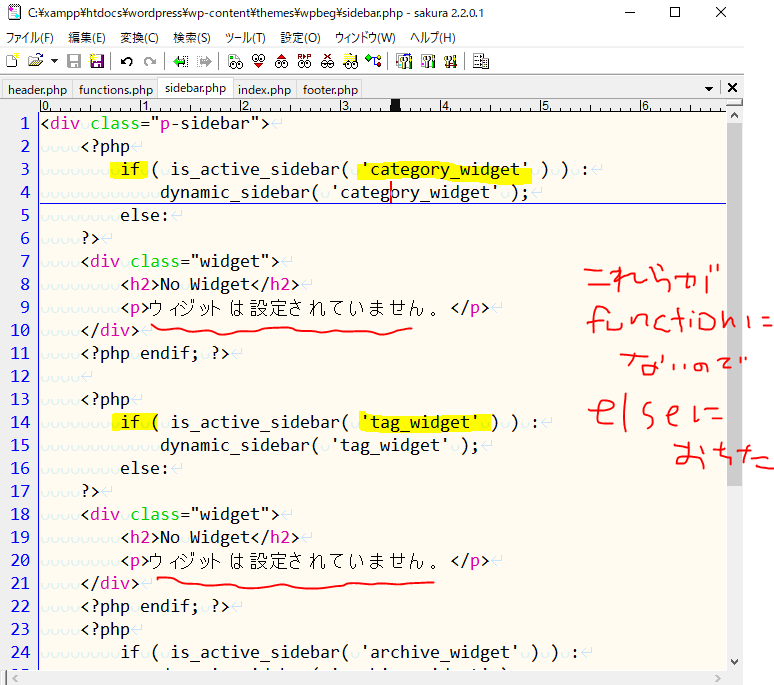Click line number 12 in the gutter
This screenshot has height=685, width=774.
[20, 376]
